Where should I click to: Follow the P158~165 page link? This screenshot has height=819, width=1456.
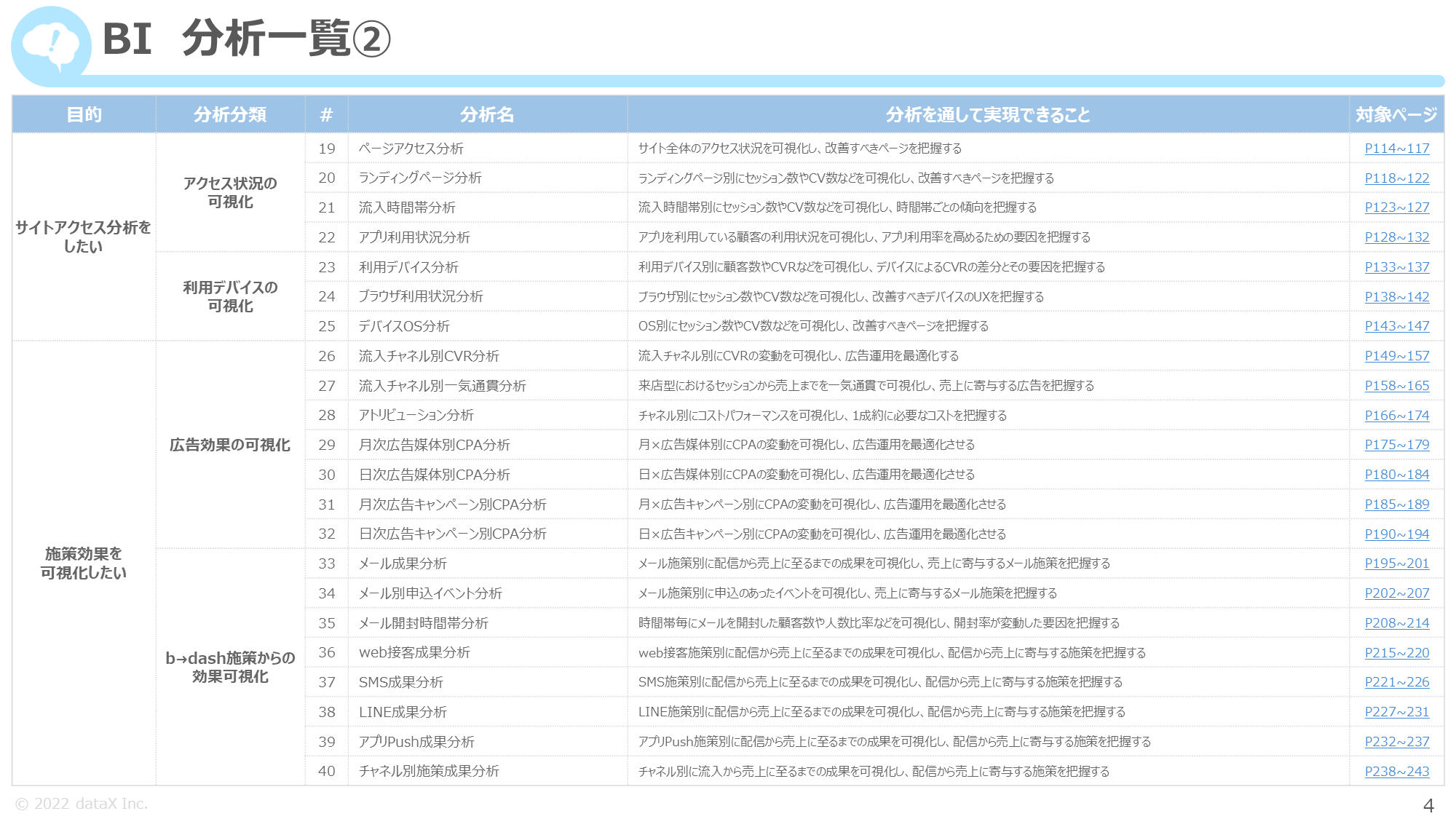click(1396, 386)
